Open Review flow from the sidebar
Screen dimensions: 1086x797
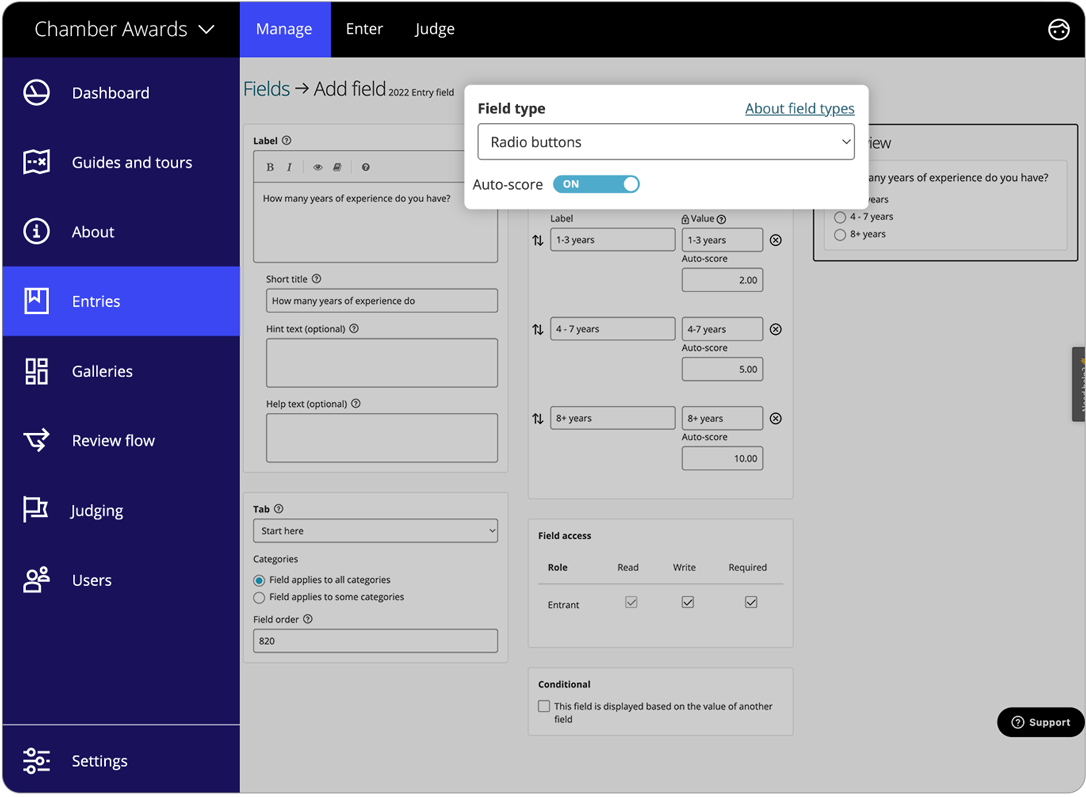pos(112,440)
